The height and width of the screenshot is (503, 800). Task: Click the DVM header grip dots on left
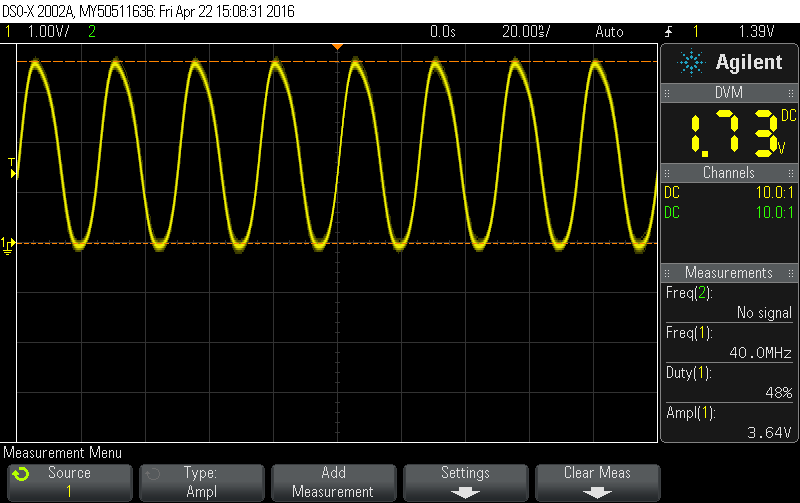(667, 93)
